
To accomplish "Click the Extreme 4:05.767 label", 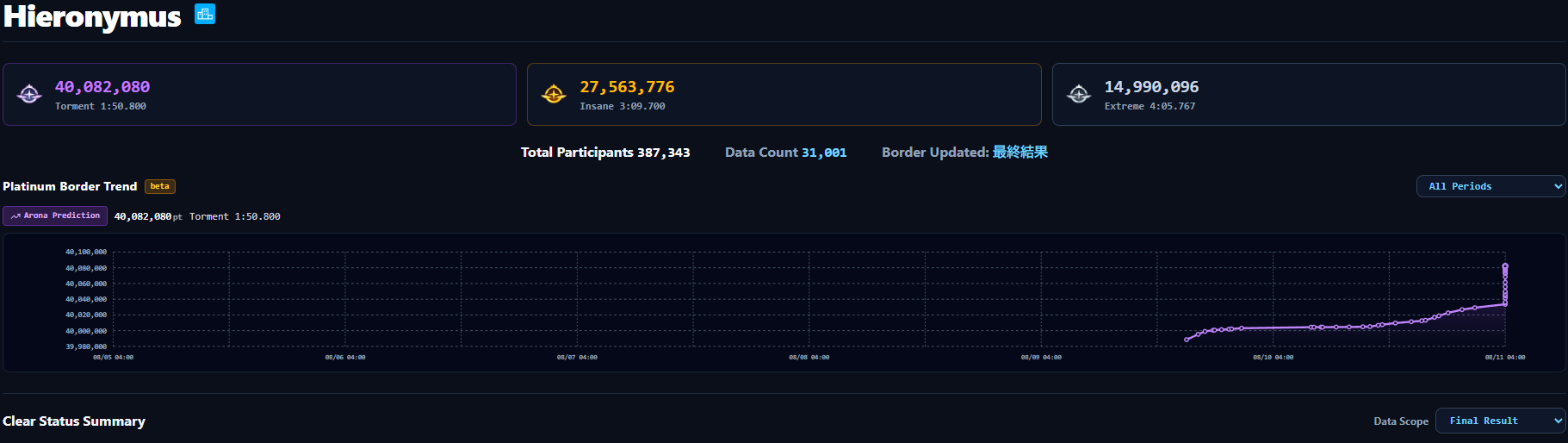I will pos(1150,106).
